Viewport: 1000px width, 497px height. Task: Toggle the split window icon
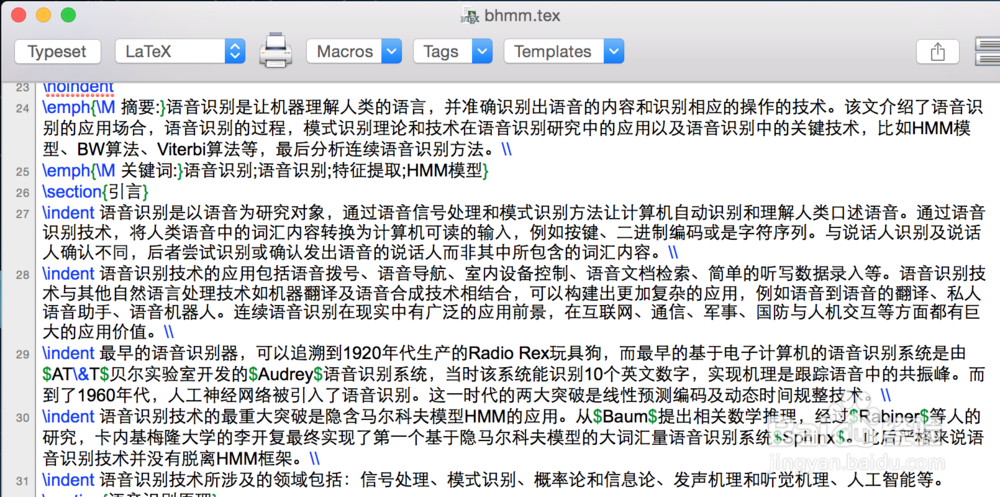[987, 52]
